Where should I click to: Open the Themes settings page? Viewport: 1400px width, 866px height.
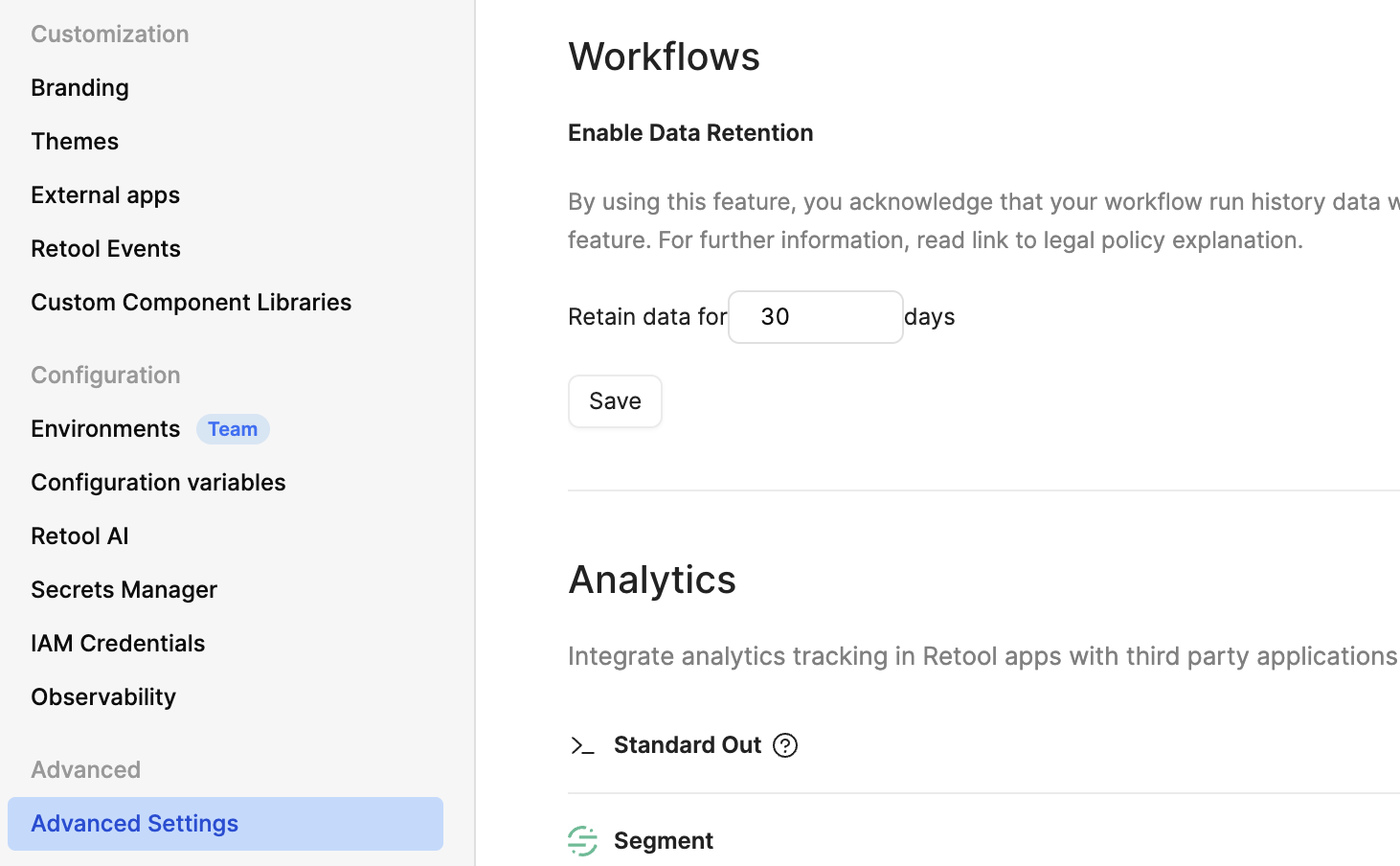pos(75,141)
